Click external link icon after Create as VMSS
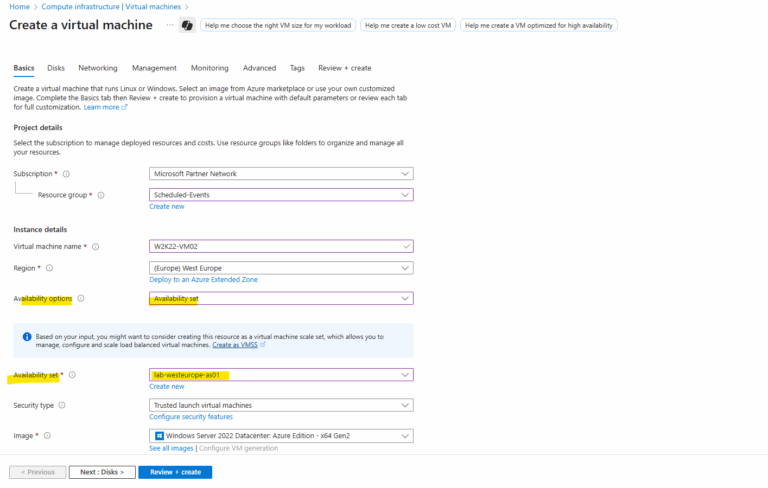This screenshot has width=768, height=488. [x=263, y=345]
